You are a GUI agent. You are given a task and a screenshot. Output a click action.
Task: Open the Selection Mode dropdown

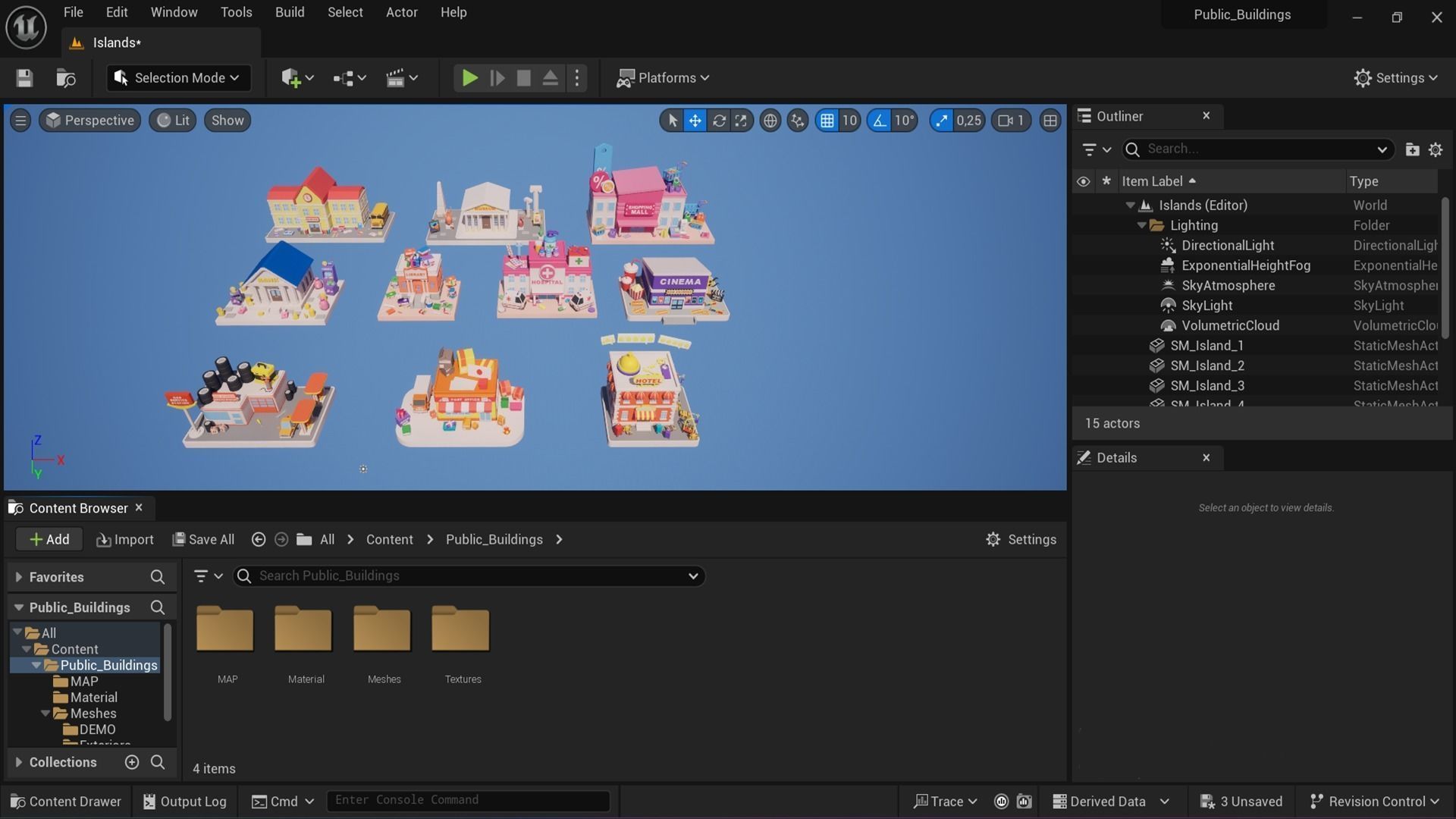pyautogui.click(x=179, y=78)
